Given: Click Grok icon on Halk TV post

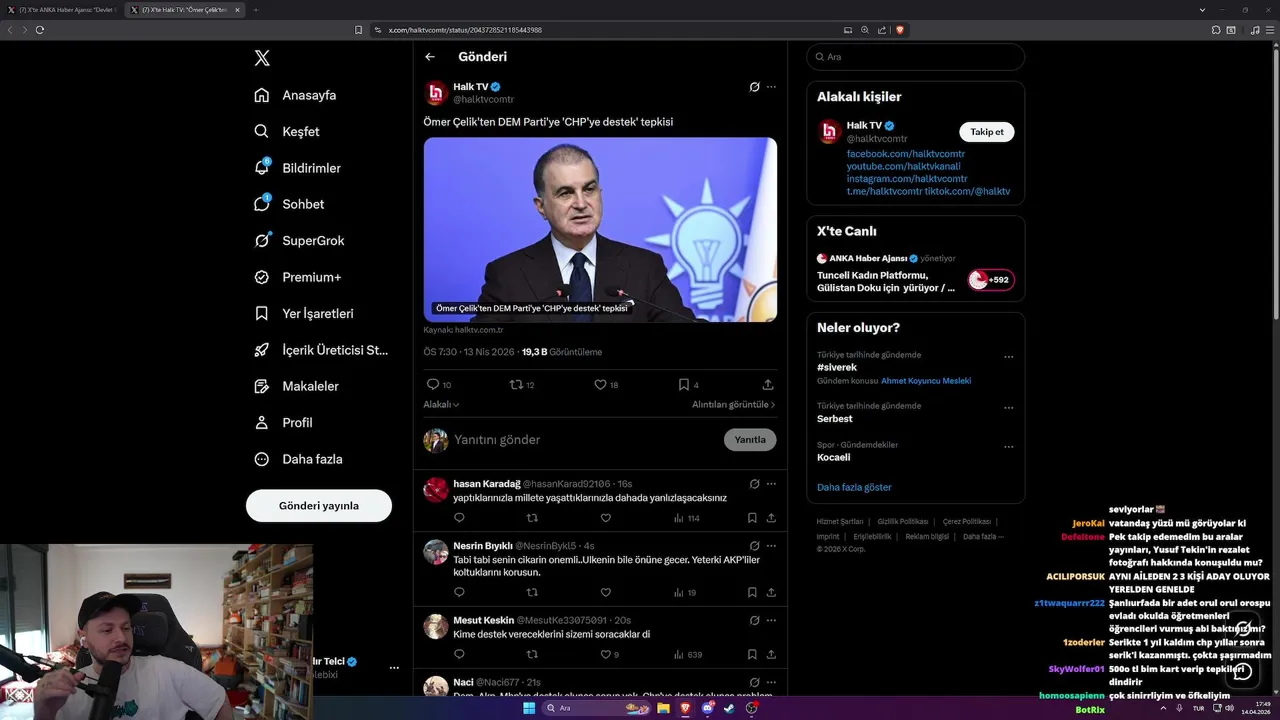Looking at the screenshot, I should tap(755, 87).
